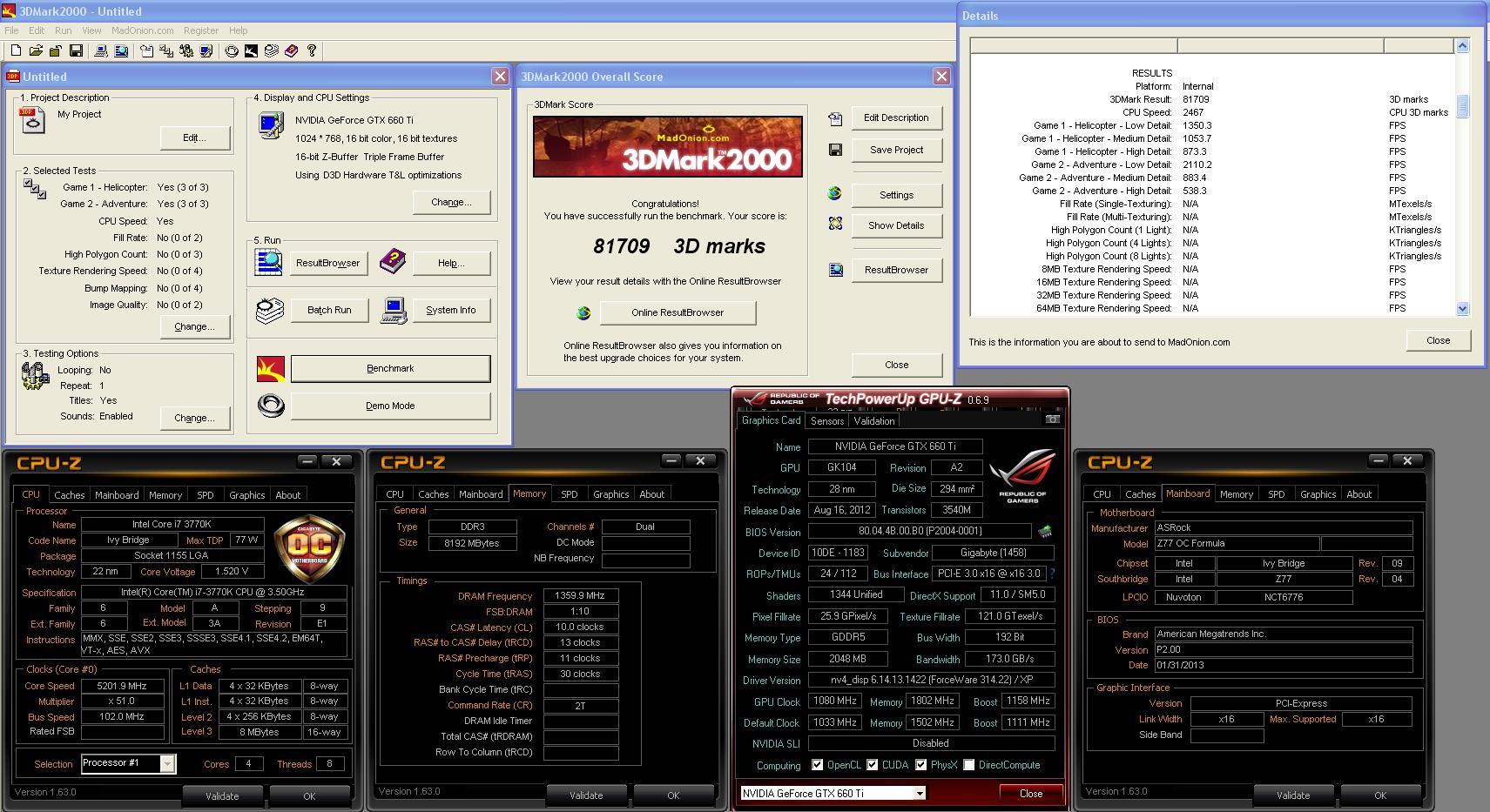Image resolution: width=1490 pixels, height=812 pixels.
Task: Click the Benchmark button
Action: point(390,369)
